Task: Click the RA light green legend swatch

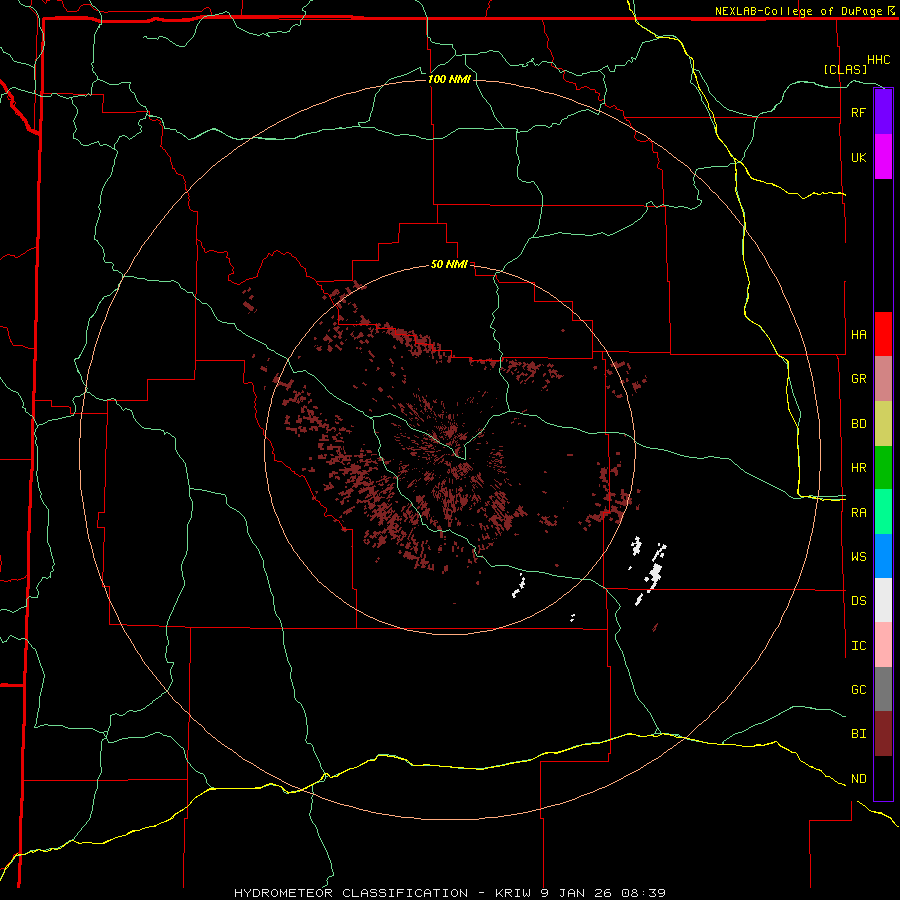Action: pos(883,512)
